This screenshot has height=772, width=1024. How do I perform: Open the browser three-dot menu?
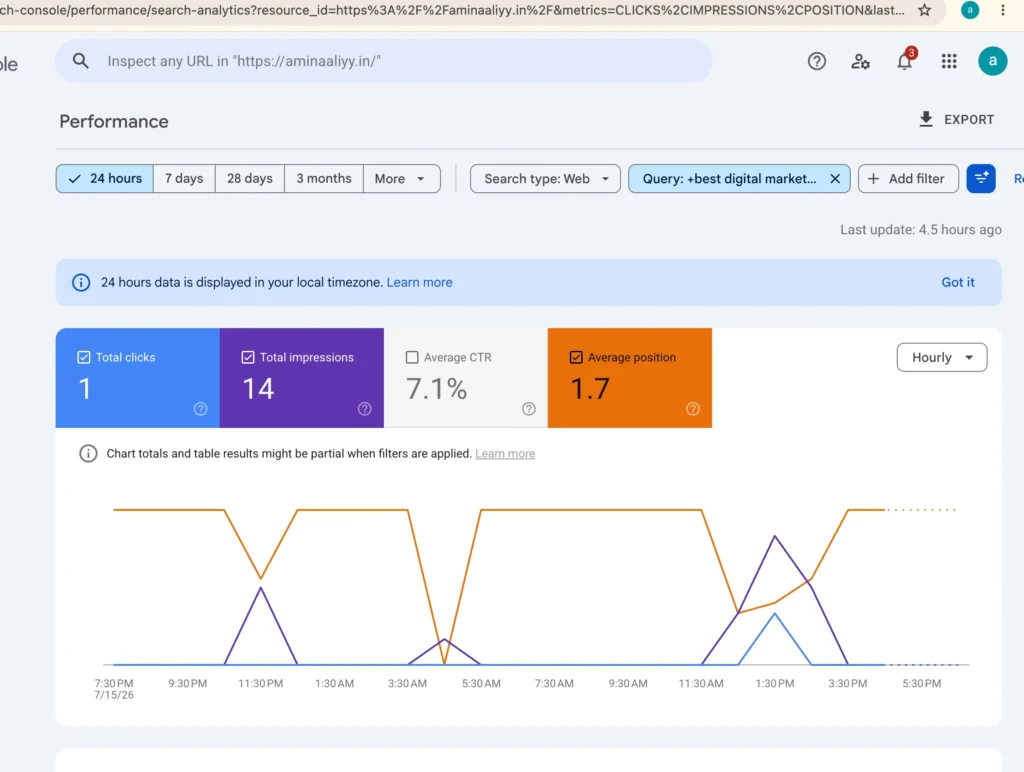coord(1002,10)
